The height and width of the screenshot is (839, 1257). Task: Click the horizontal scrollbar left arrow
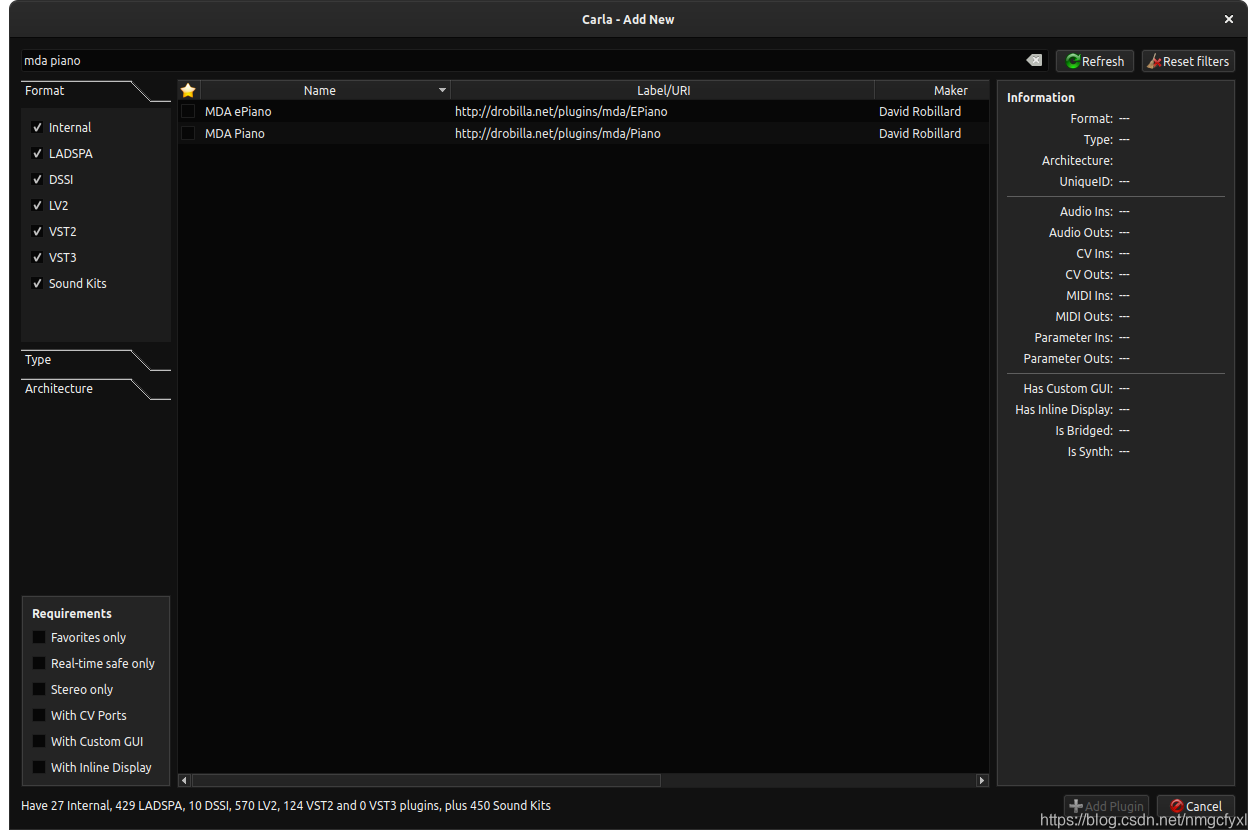[184, 780]
